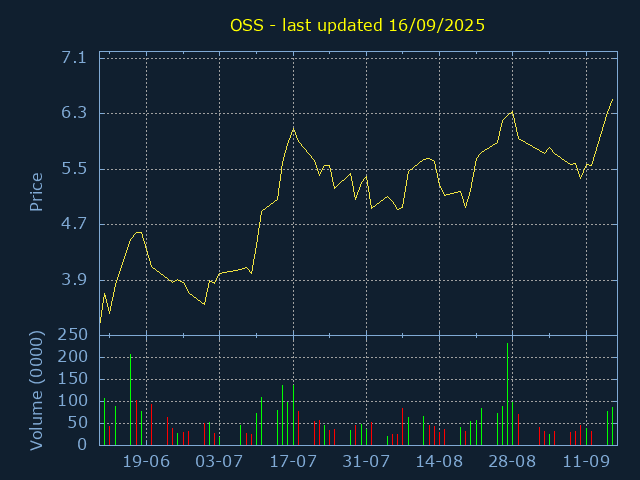The width and height of the screenshot is (640, 480).
Task: Select the 5.5 price axis value
Action: point(74,169)
